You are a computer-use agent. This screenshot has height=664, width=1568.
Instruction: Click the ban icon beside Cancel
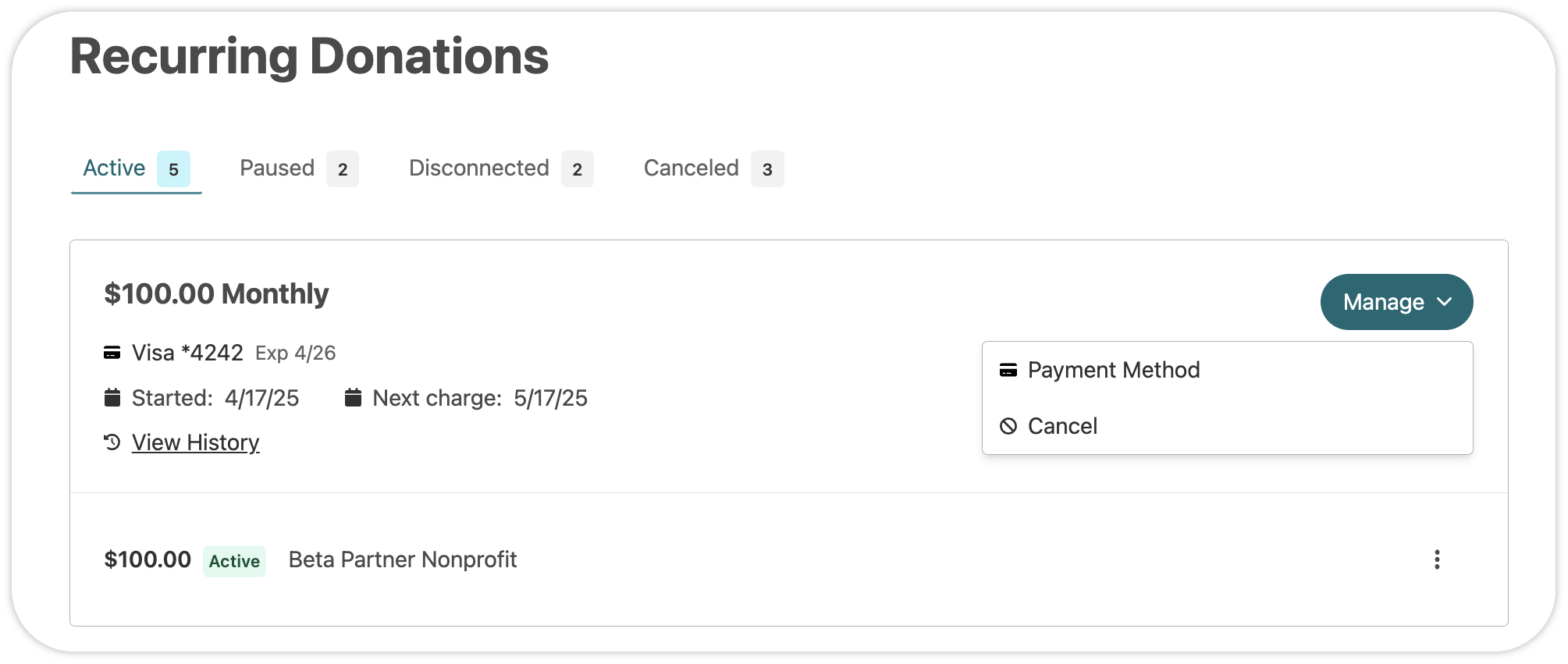point(1008,426)
